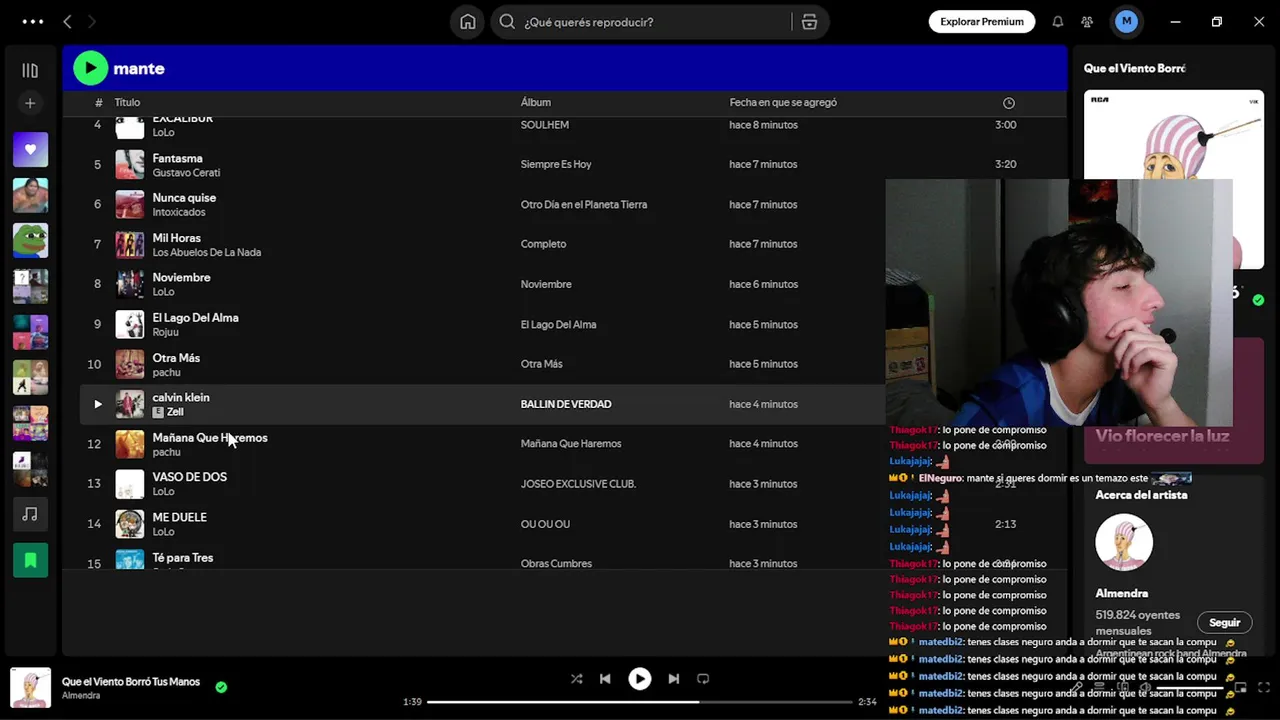Click the 'mante' playlist title
Image resolution: width=1280 pixels, height=720 pixels.
click(x=139, y=68)
